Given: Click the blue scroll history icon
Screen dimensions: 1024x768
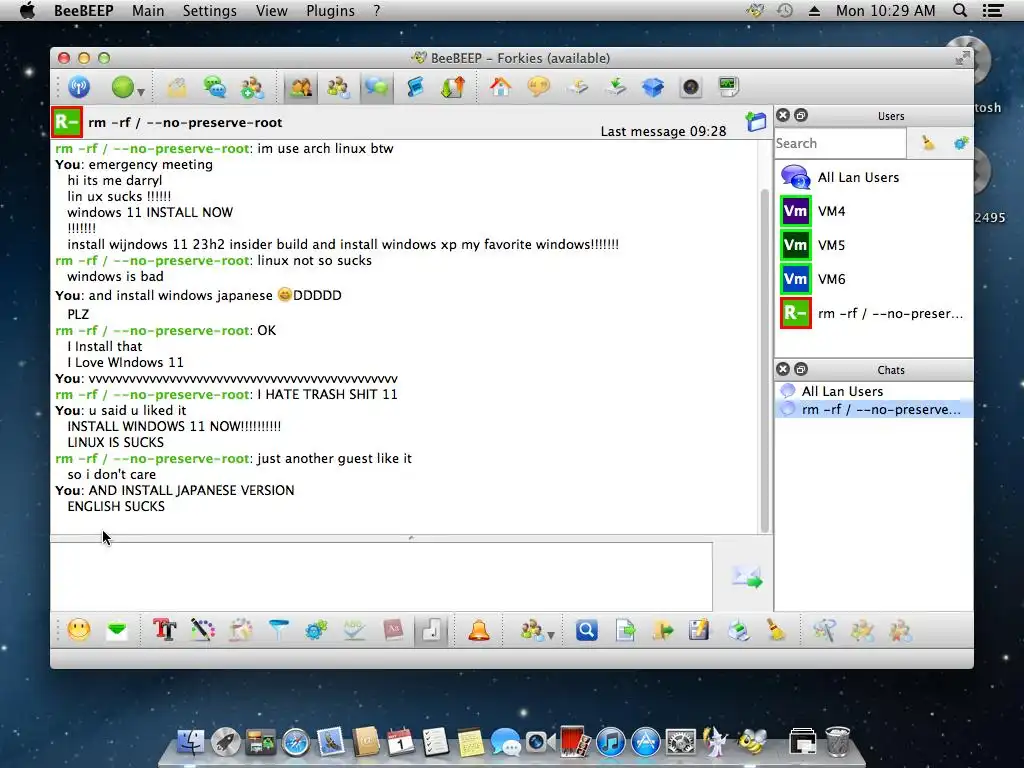Looking at the screenshot, I should point(415,87).
